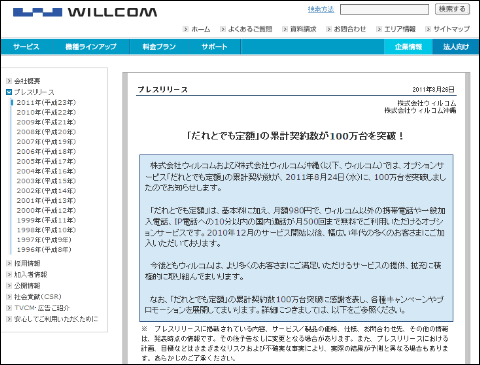
Task: Open 2007年(平成19年) press releases
Action: coord(46,142)
